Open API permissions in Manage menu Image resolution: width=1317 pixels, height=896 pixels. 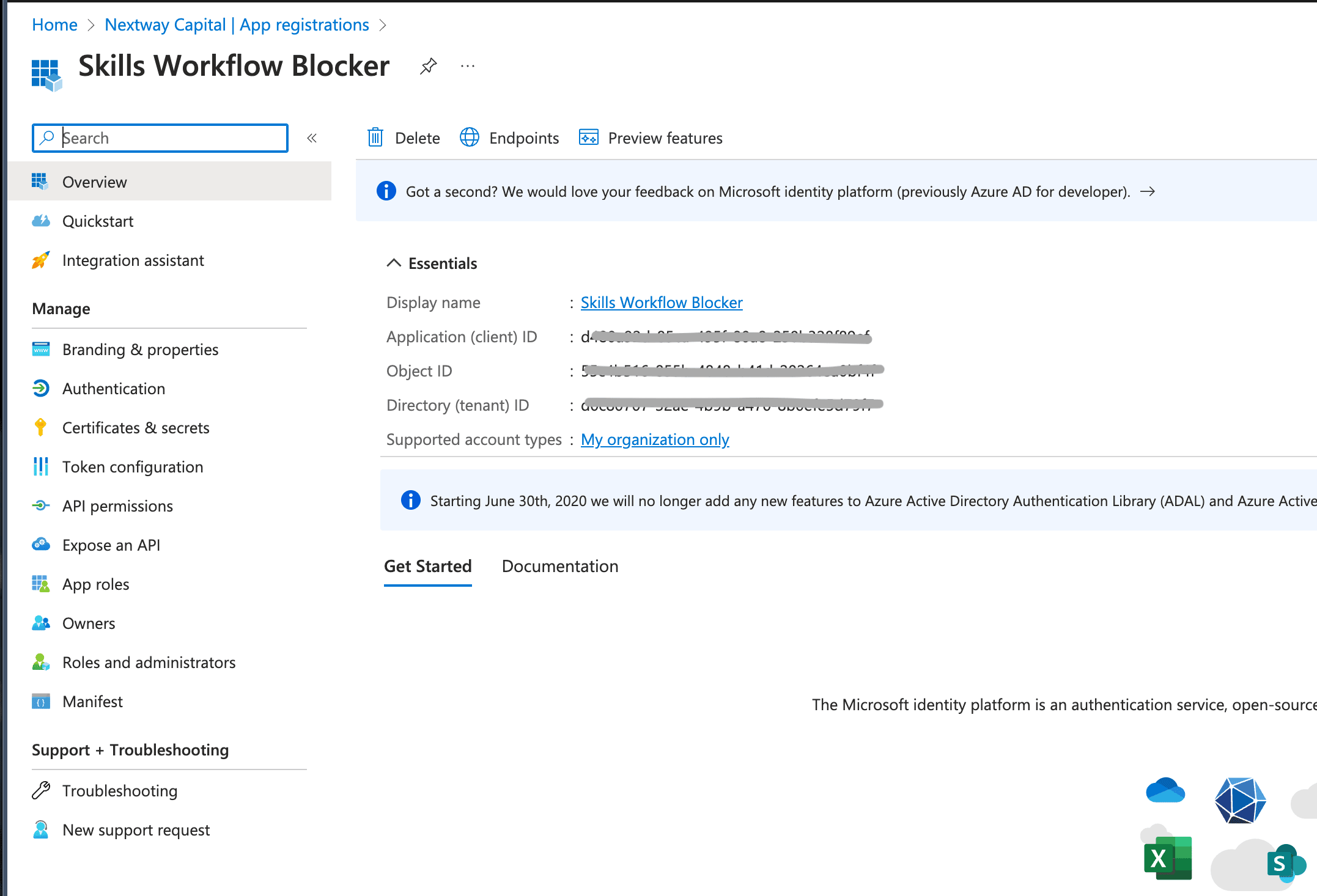pos(117,506)
